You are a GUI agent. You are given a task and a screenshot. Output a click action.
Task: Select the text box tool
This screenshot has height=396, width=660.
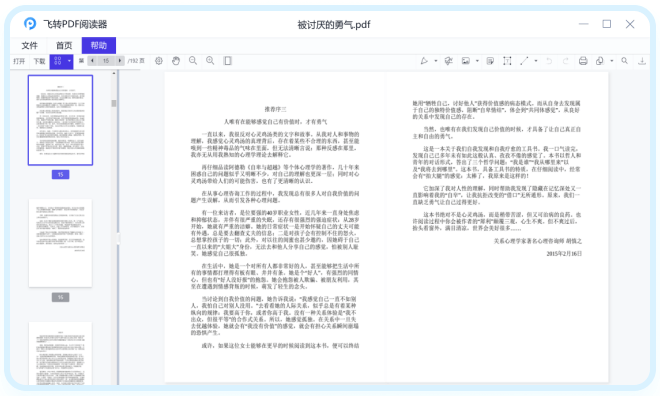click(507, 61)
